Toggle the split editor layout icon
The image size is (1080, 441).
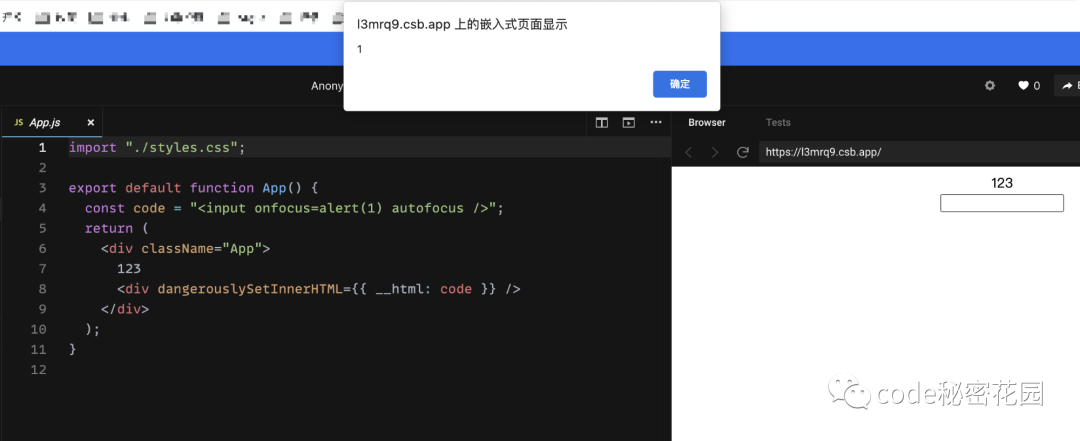tap(601, 123)
